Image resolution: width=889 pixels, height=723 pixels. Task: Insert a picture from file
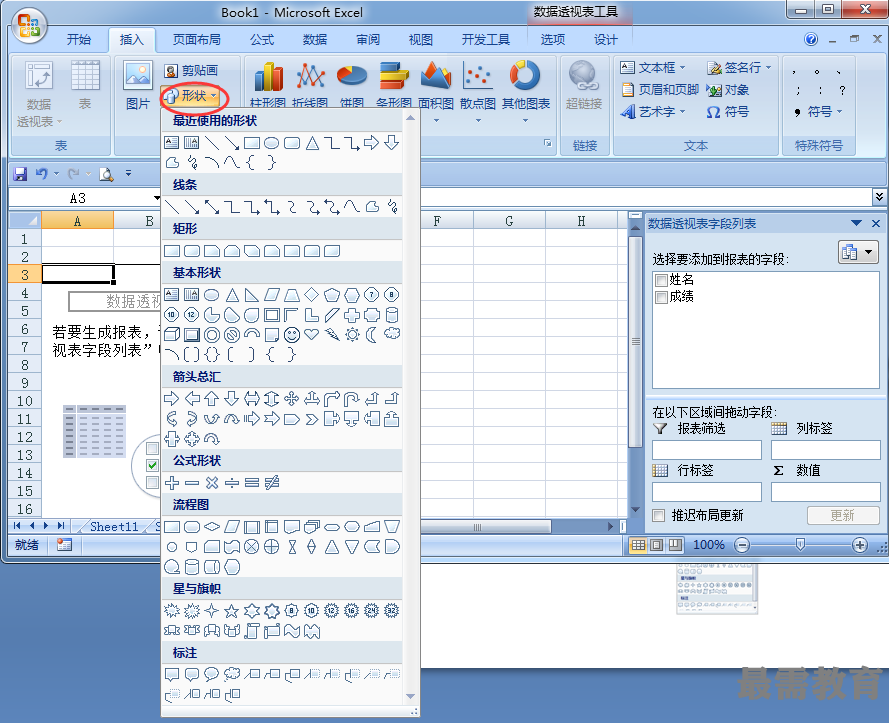(138, 85)
